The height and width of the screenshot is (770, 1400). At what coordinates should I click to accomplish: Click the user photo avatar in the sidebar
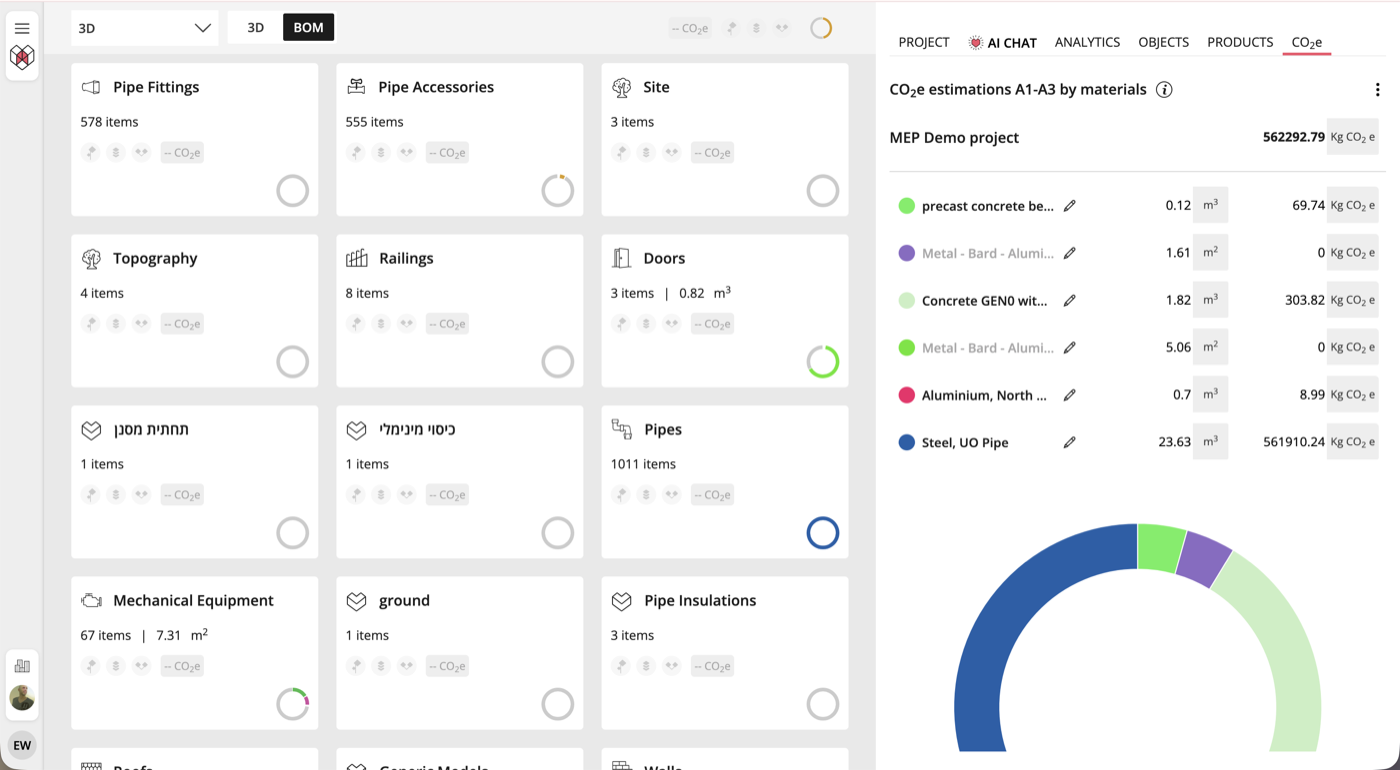22,698
